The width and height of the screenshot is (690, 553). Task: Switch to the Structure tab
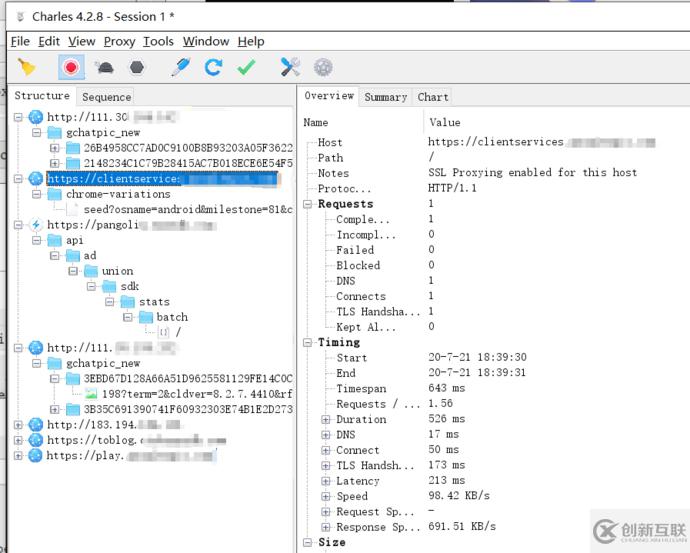pos(42,96)
